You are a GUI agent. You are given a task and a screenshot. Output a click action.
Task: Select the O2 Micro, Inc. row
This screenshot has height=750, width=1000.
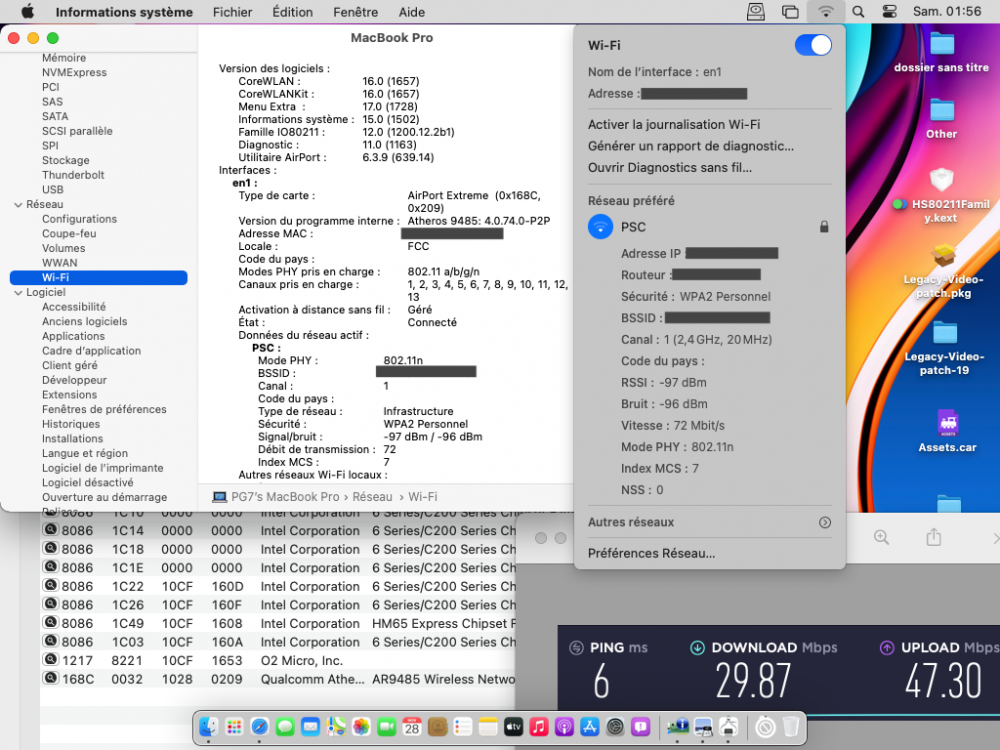tap(277, 661)
